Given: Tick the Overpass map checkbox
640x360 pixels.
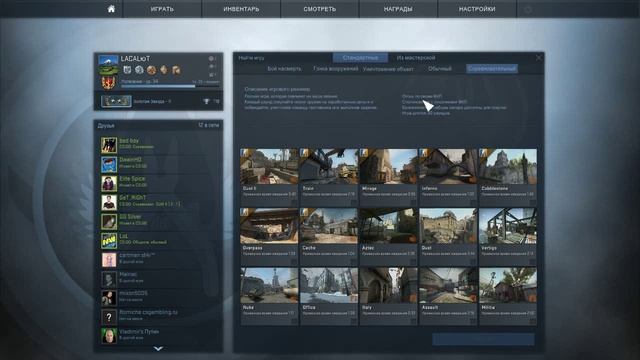Looking at the screenshot, I should tap(294, 262).
